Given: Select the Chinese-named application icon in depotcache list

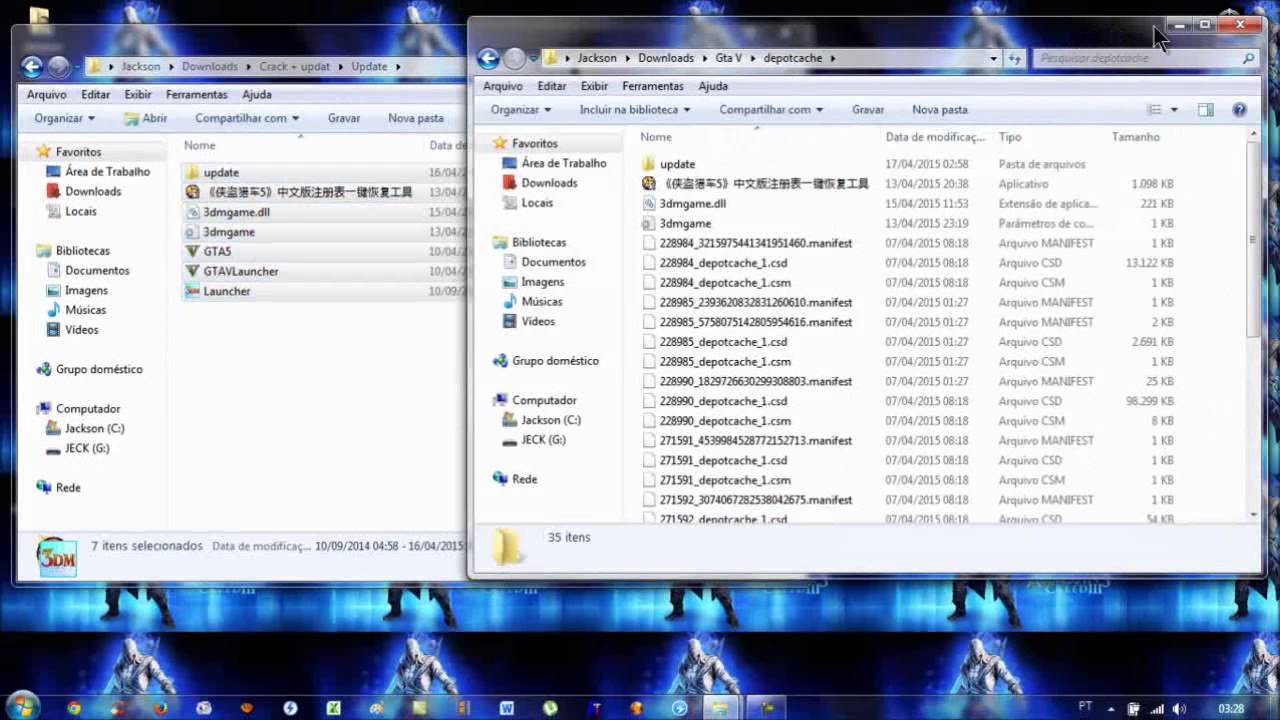Looking at the screenshot, I should 648,184.
